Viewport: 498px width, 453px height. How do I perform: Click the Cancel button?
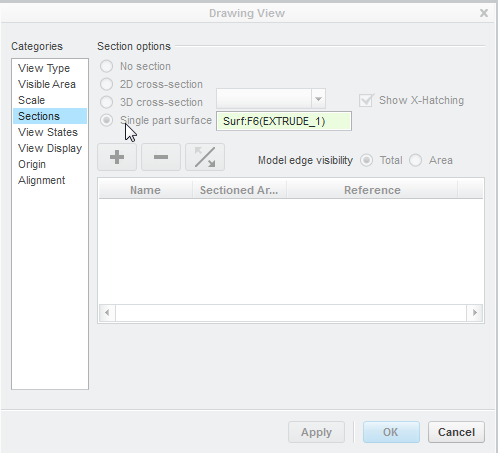456,432
